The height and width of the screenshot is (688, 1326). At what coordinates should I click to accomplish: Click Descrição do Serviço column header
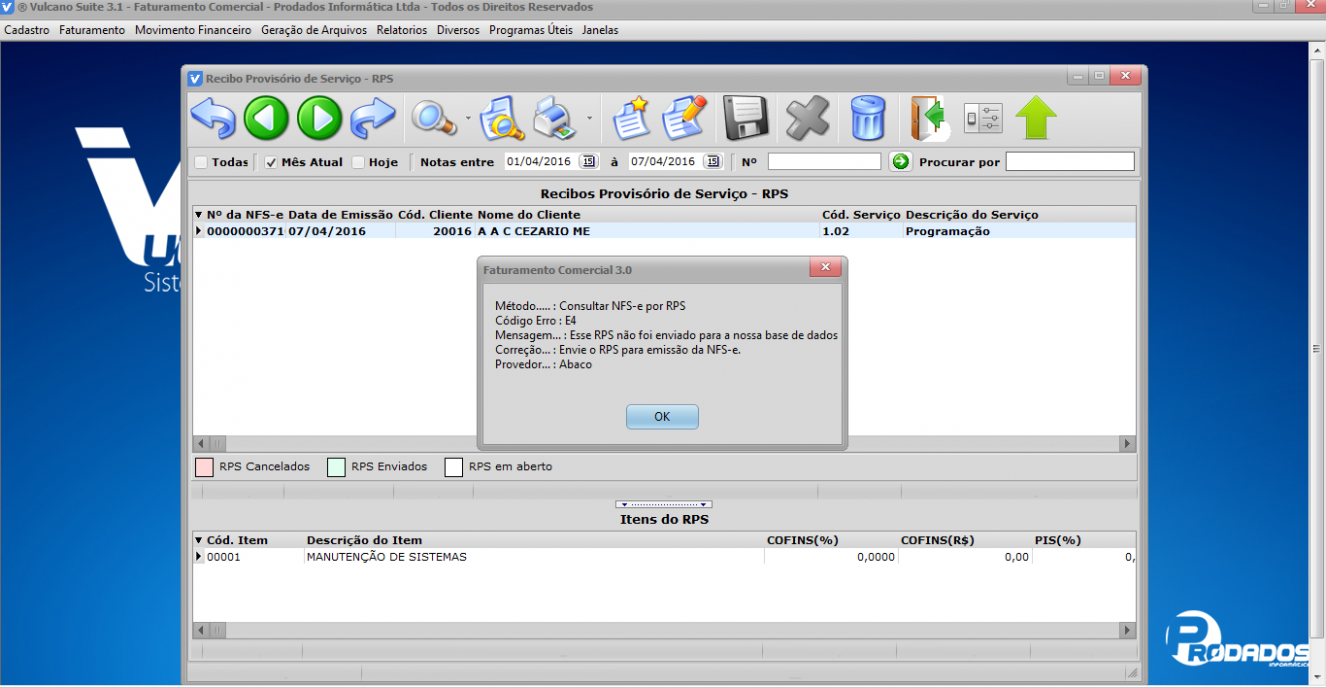(x=972, y=215)
